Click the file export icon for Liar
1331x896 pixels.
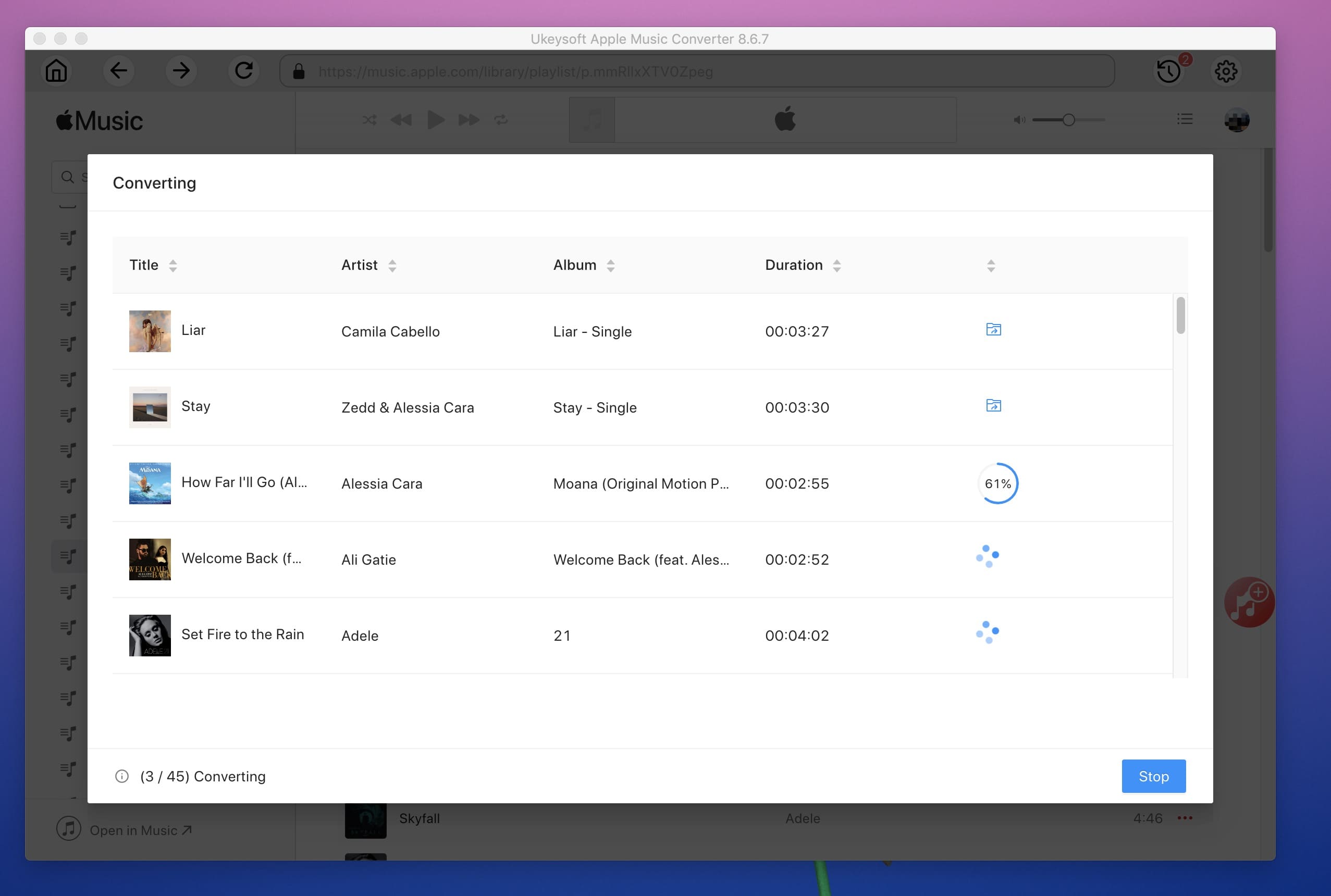992,329
